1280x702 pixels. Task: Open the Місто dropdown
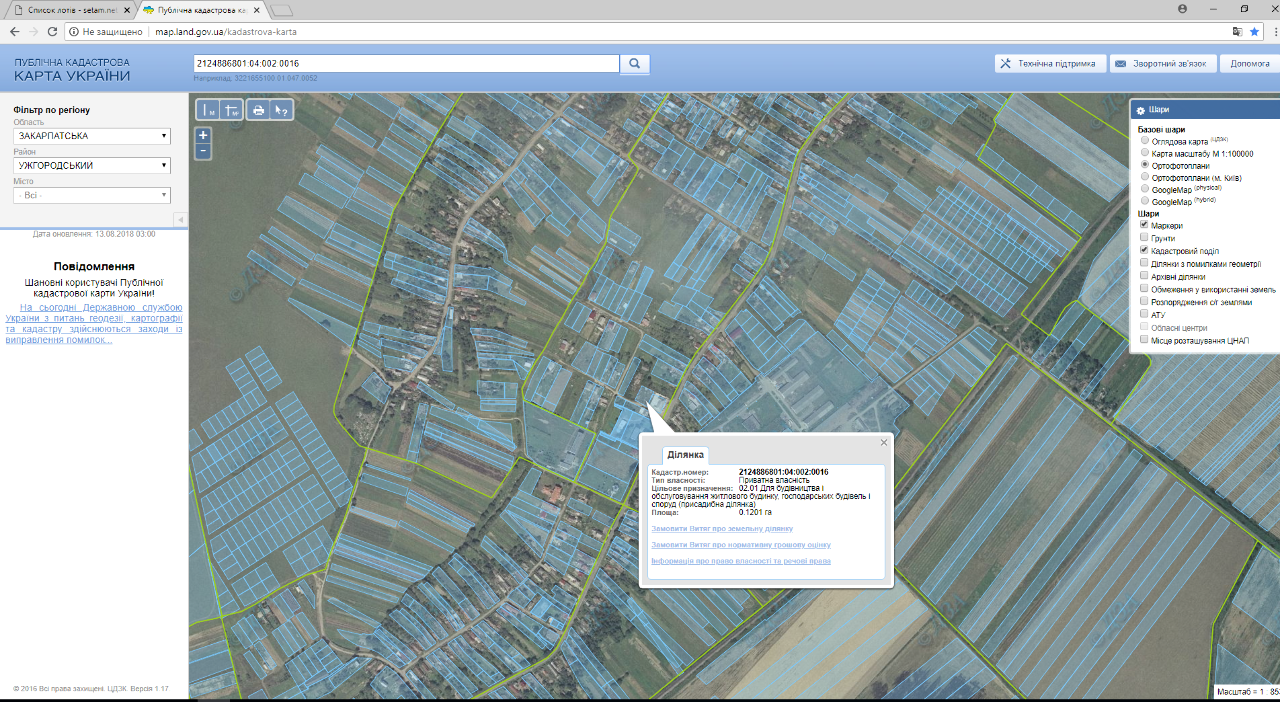[92, 196]
